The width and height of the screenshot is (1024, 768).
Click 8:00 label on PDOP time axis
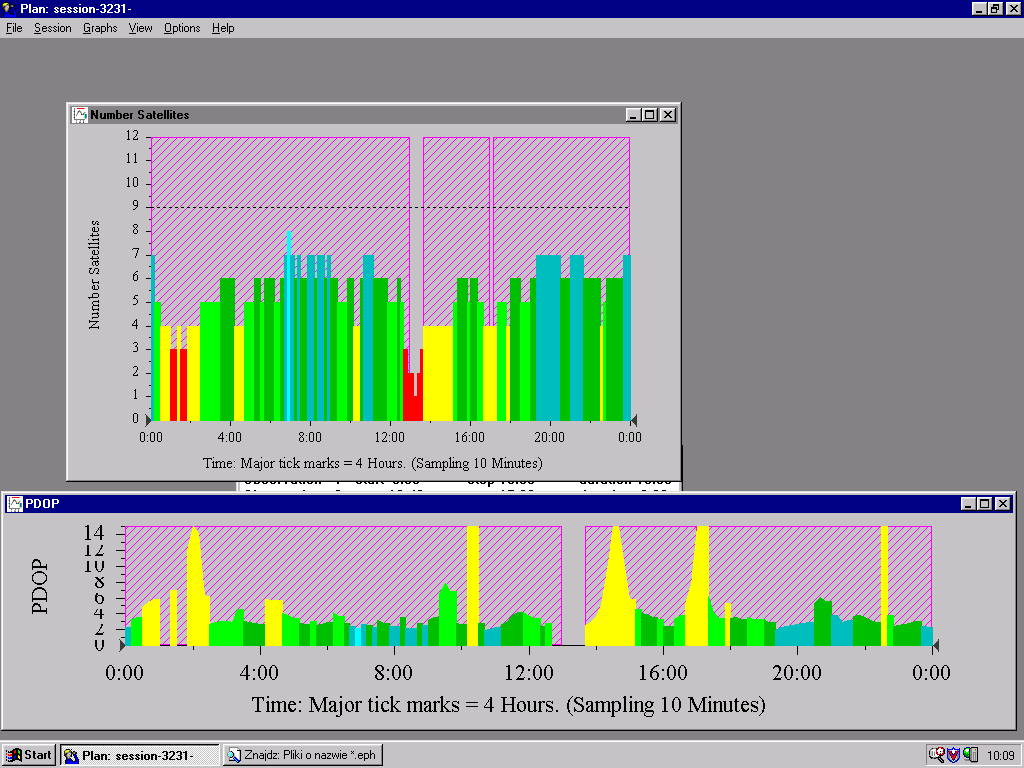(393, 673)
